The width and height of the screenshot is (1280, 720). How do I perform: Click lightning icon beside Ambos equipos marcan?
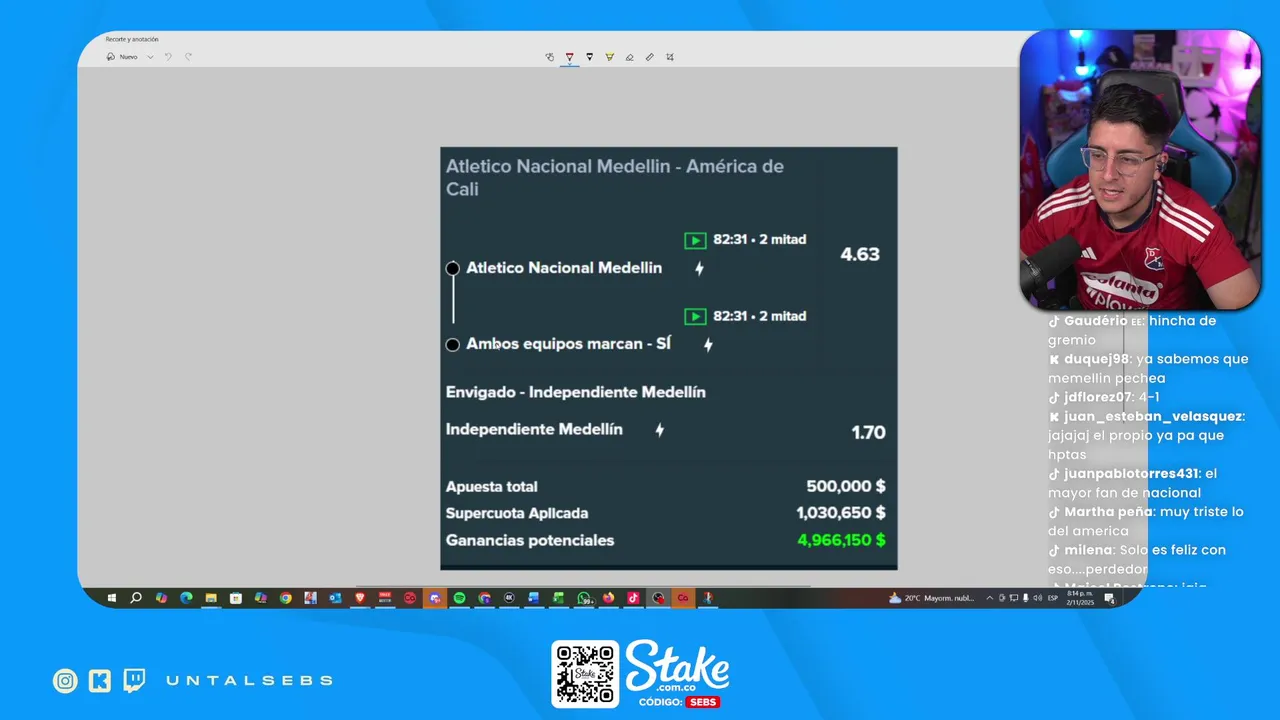708,344
